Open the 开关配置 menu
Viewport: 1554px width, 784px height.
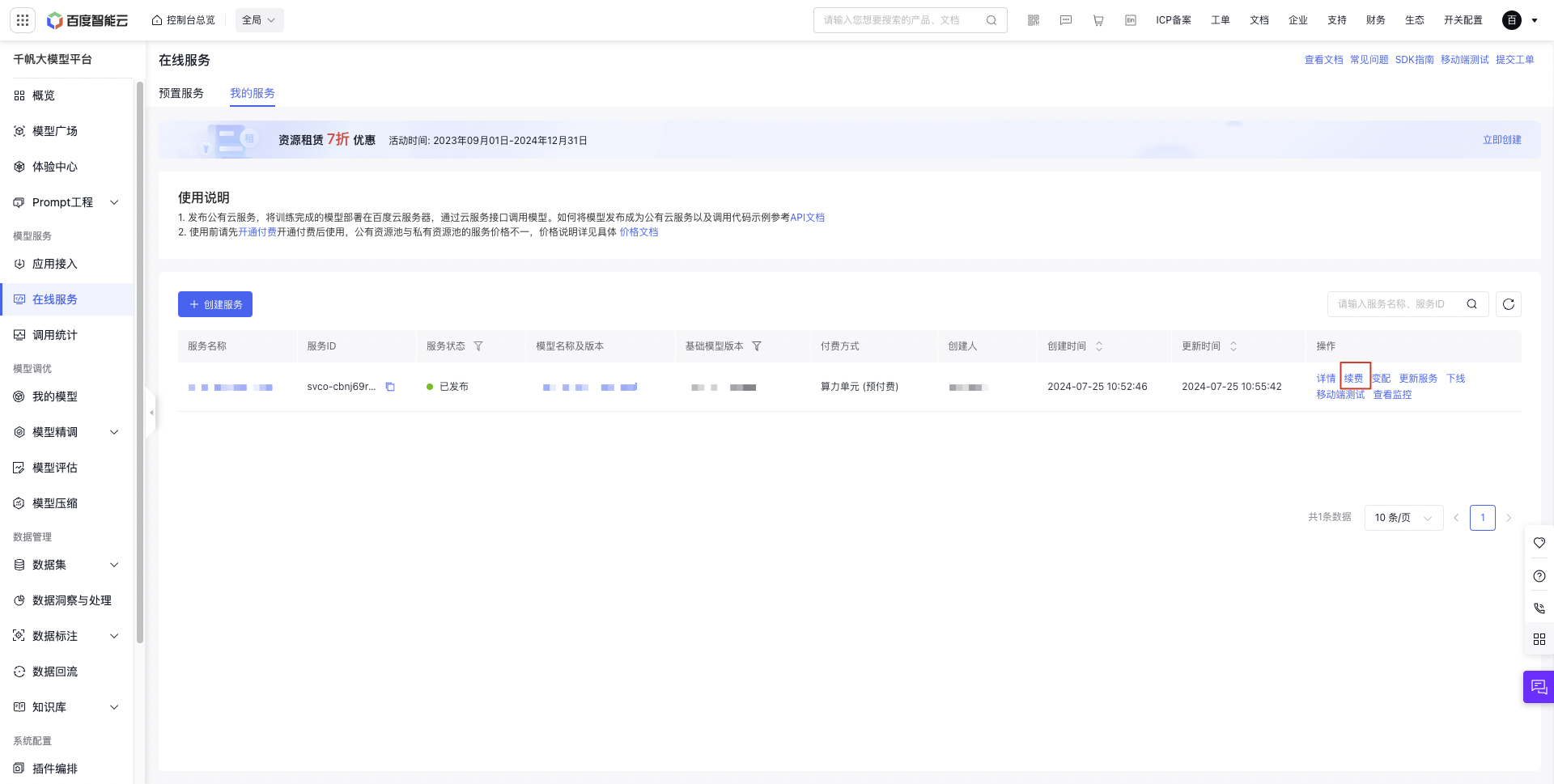(x=1463, y=20)
